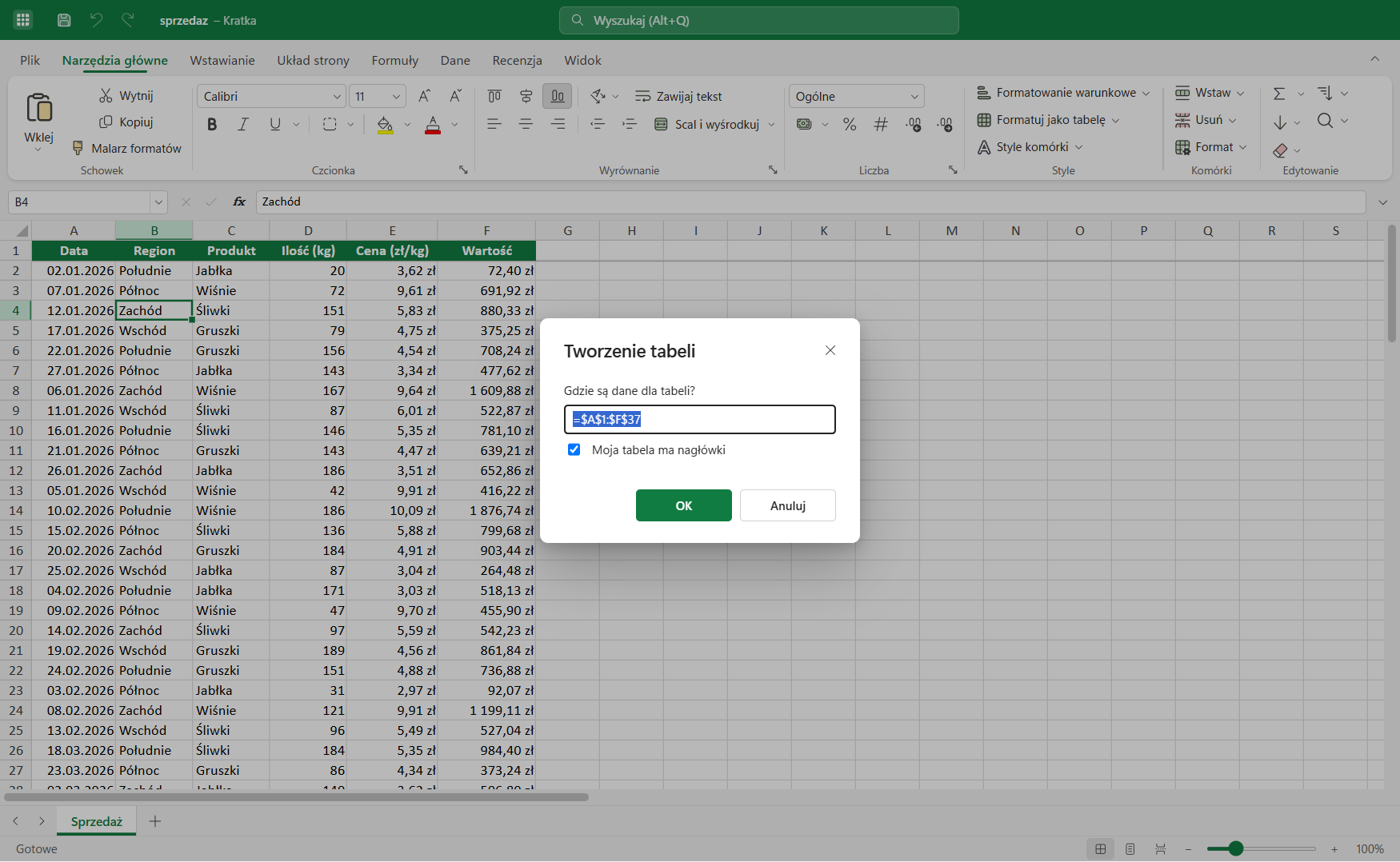Image resolution: width=1400 pixels, height=862 pixels.
Task: Click the font color letter A icon
Action: [x=433, y=124]
